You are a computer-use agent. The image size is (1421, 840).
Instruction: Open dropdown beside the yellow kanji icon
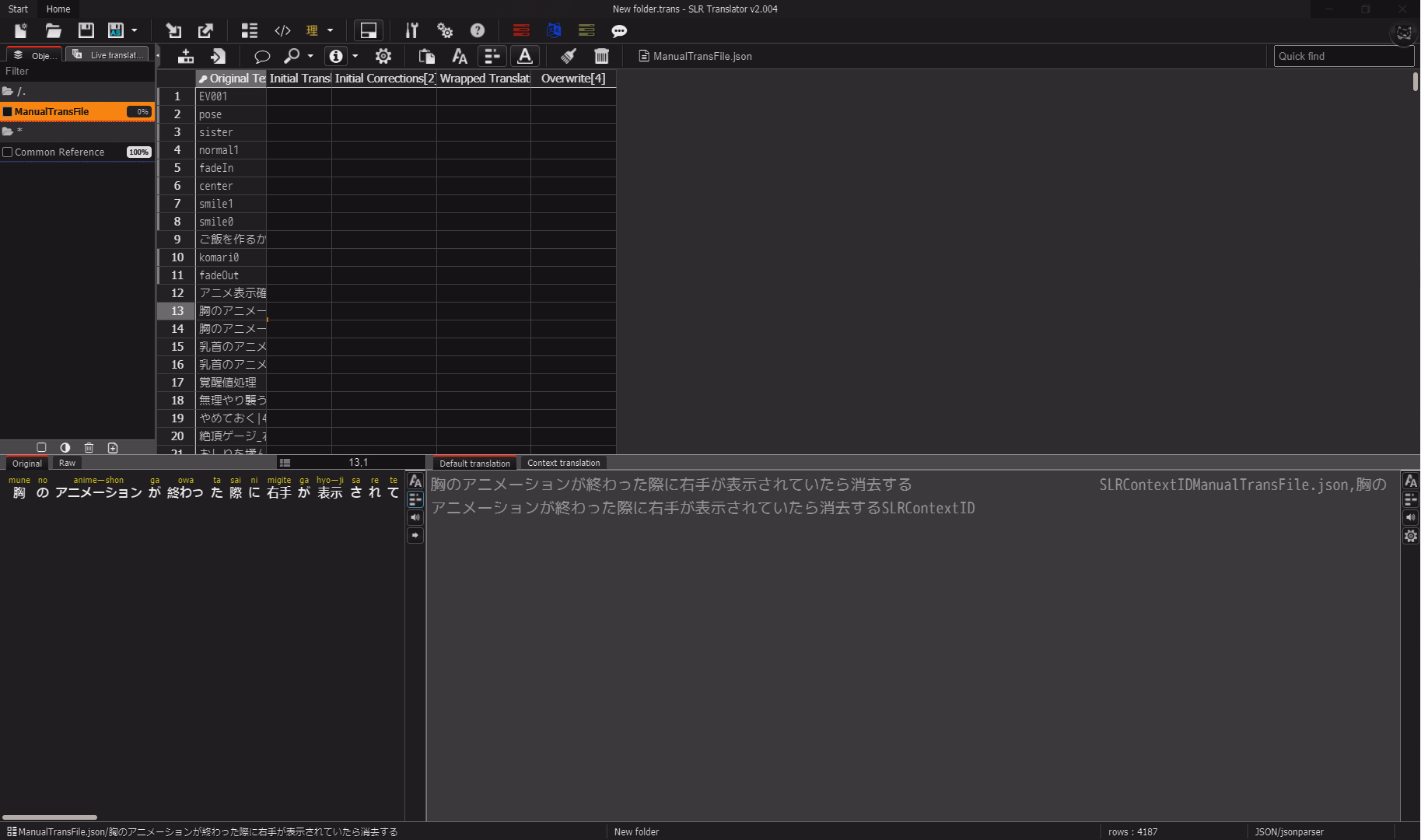[x=331, y=30]
